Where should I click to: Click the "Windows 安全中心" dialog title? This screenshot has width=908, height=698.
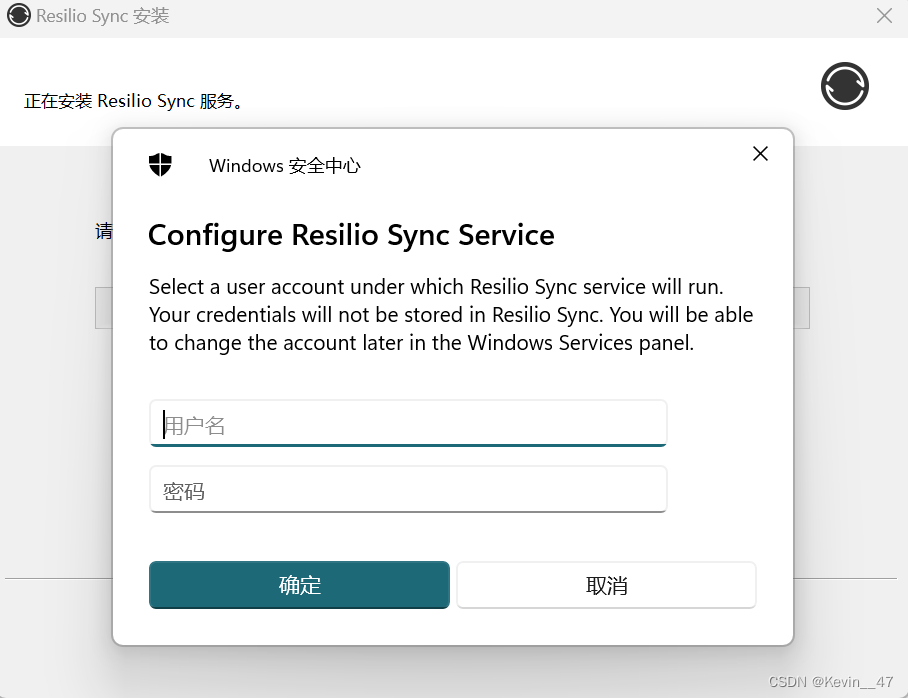[x=284, y=166]
